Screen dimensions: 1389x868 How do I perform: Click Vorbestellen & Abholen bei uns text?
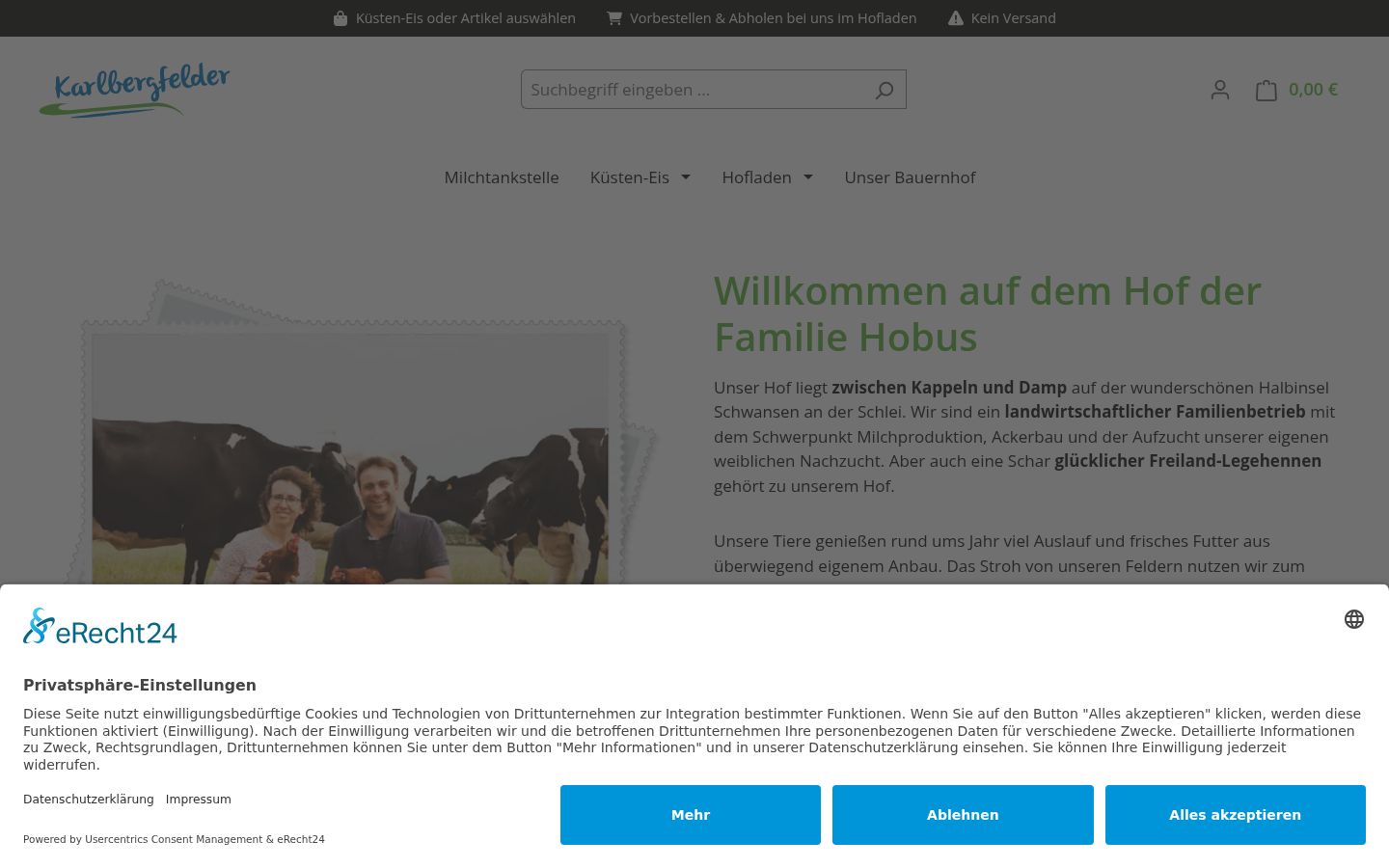[773, 18]
